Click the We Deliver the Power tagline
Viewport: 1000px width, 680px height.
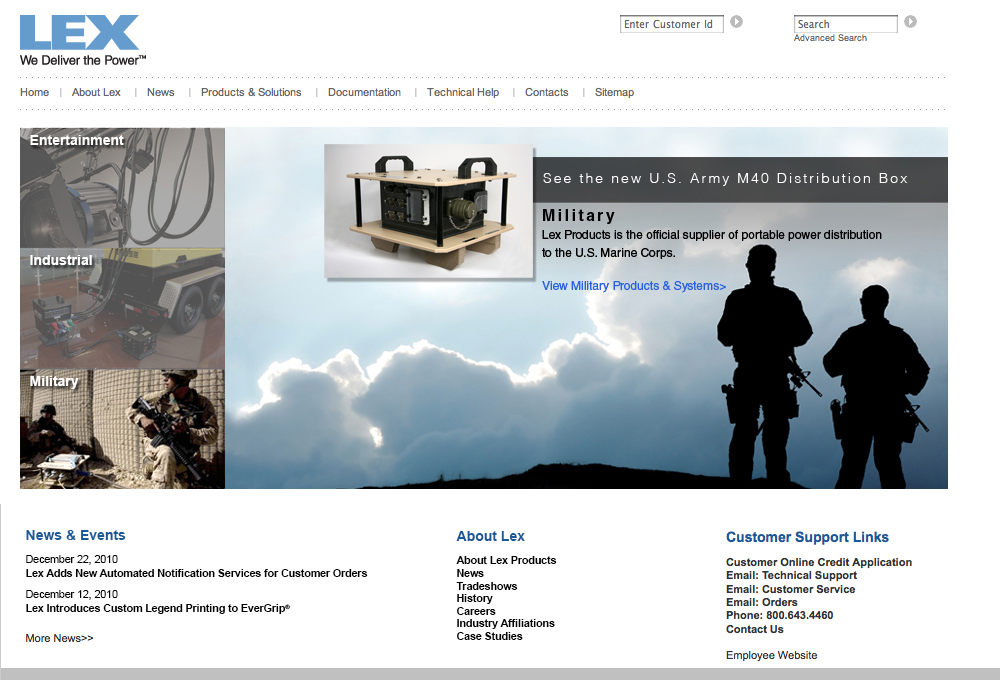click(83, 61)
